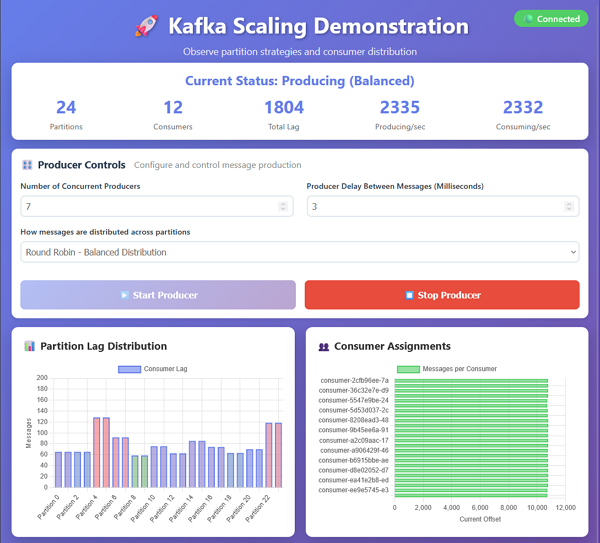Click the rocket icon in the title
Screen dimensions: 600x543
coord(146,26)
